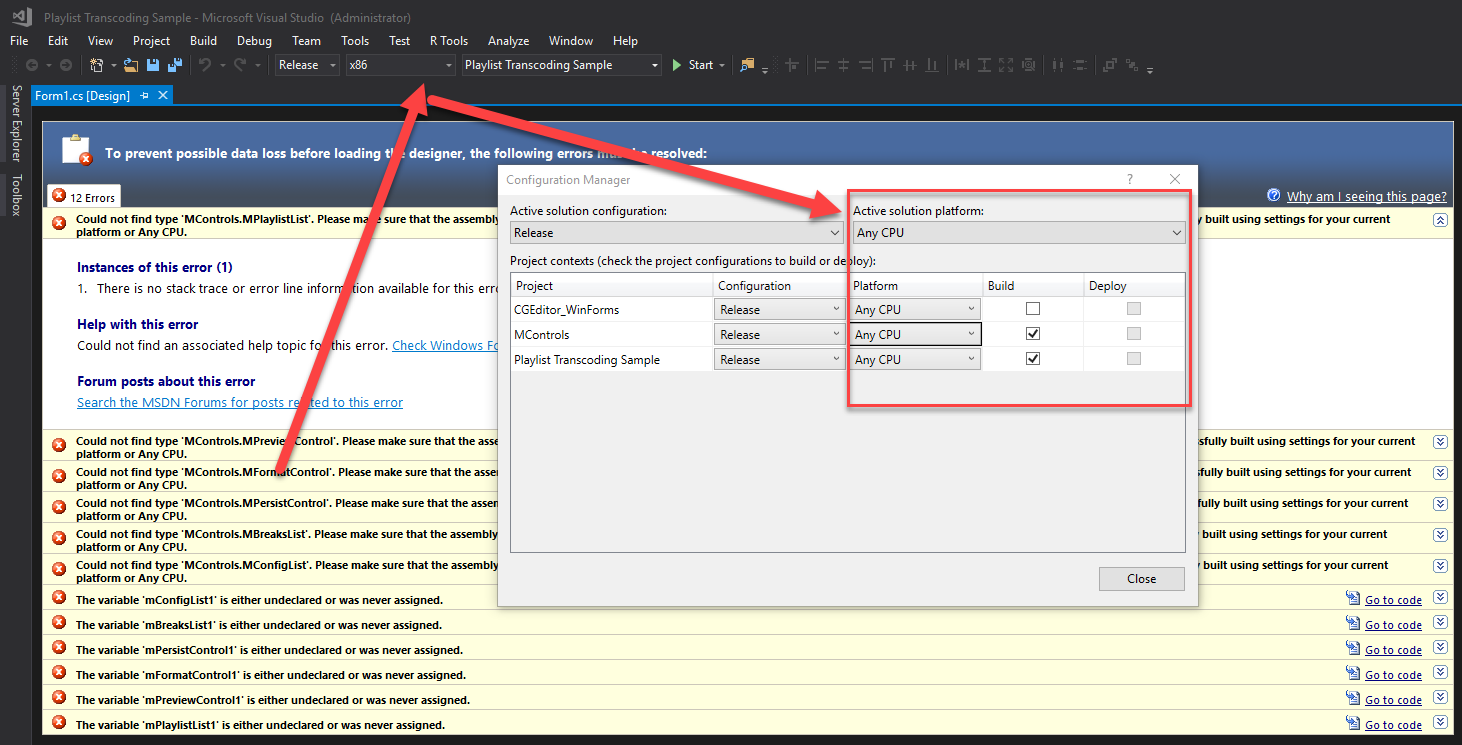Screen dimensions: 1462x745
Task: Click the Align Tops layout icon
Action: [x=888, y=65]
